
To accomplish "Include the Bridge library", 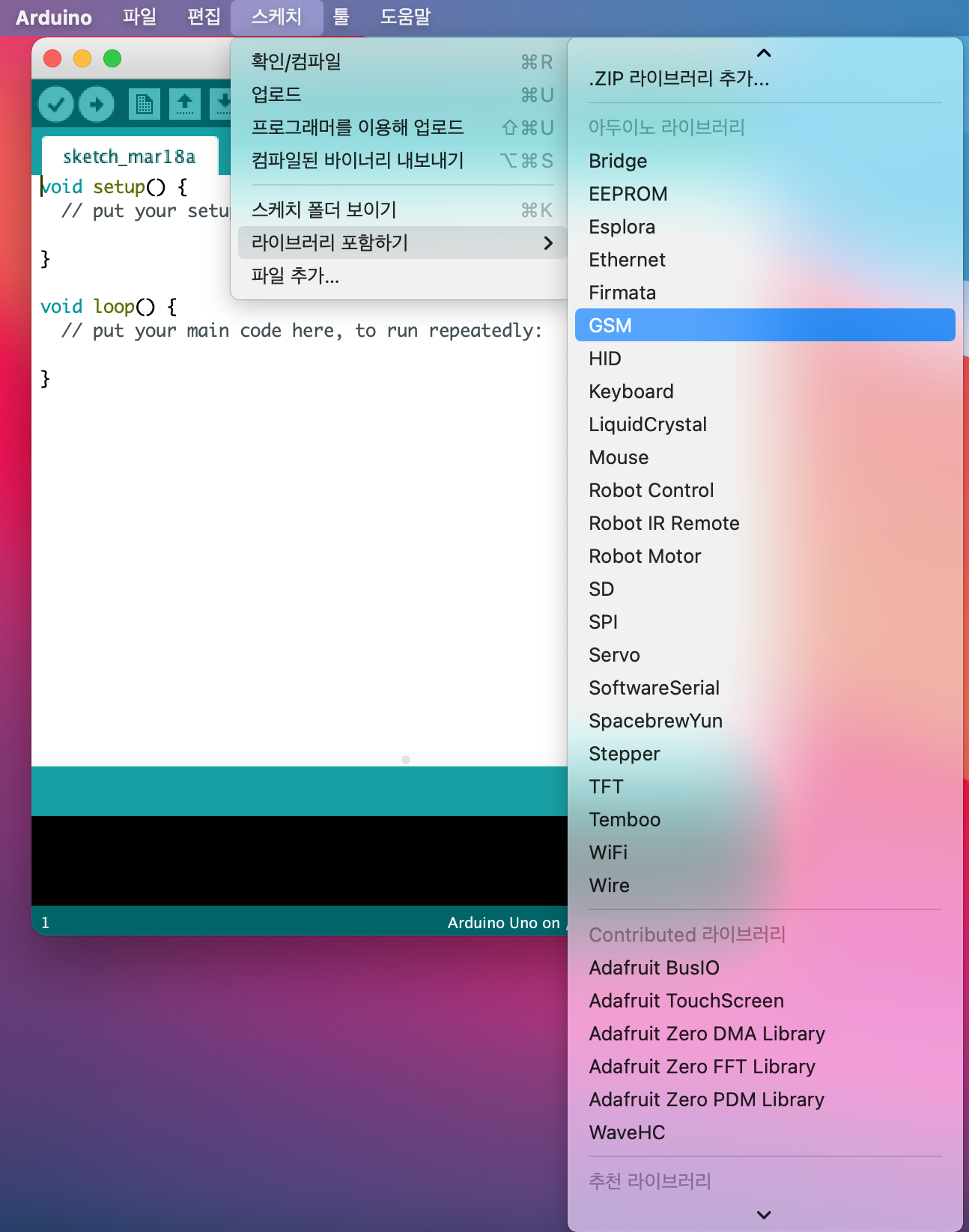I will [765, 161].
